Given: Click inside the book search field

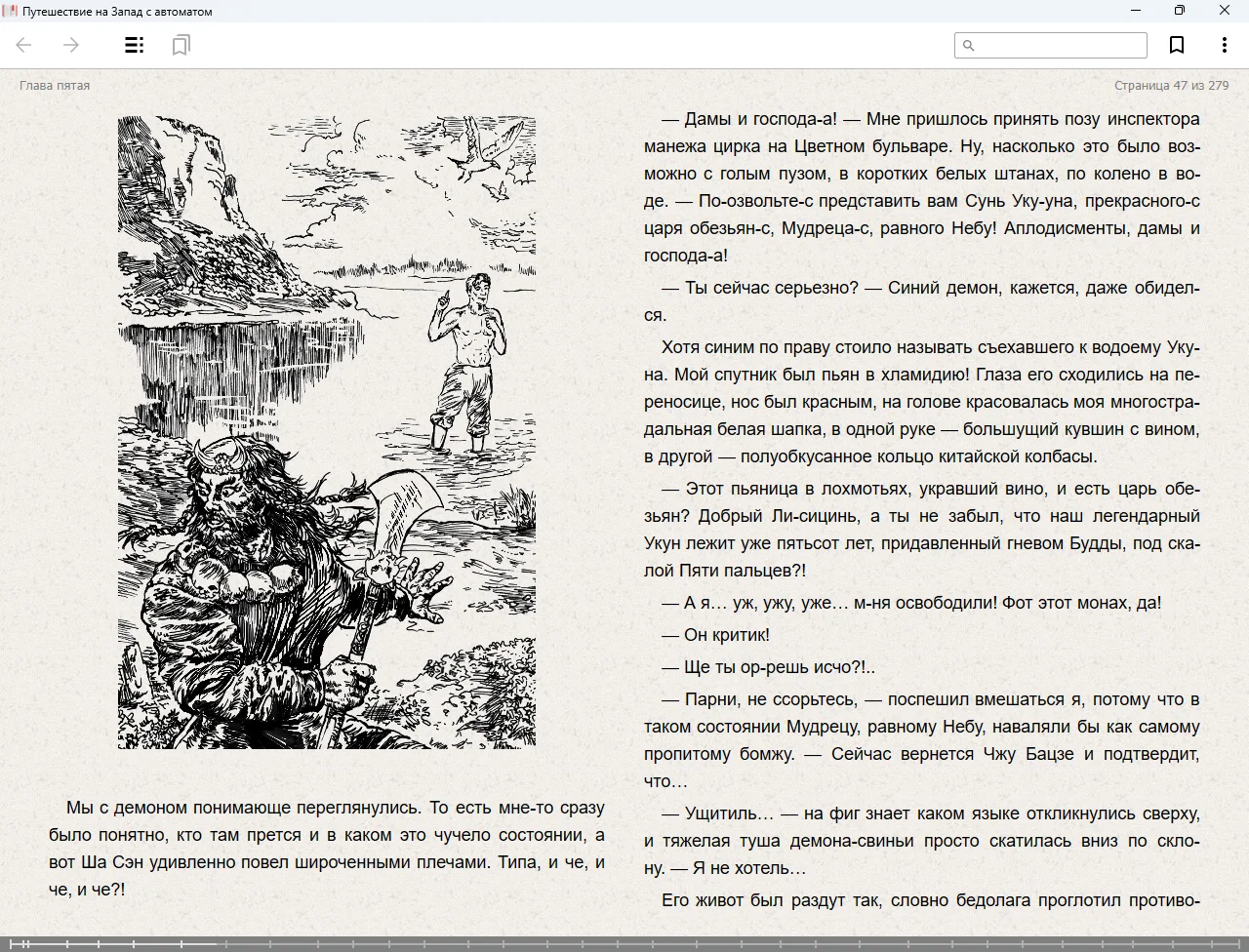Looking at the screenshot, I should (1059, 45).
